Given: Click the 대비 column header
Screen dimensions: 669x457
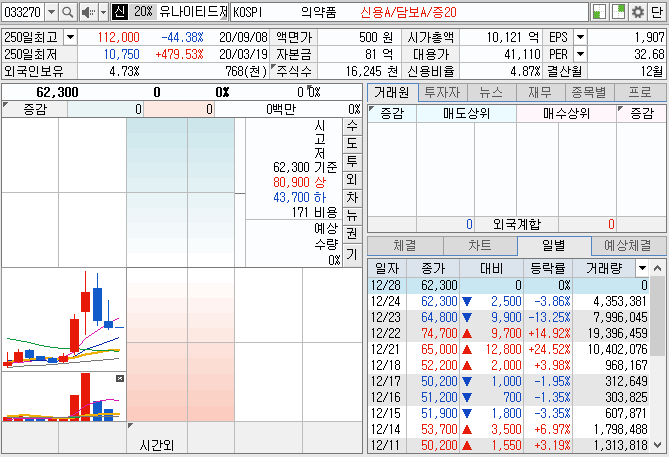Looking at the screenshot, I should pos(492,268).
